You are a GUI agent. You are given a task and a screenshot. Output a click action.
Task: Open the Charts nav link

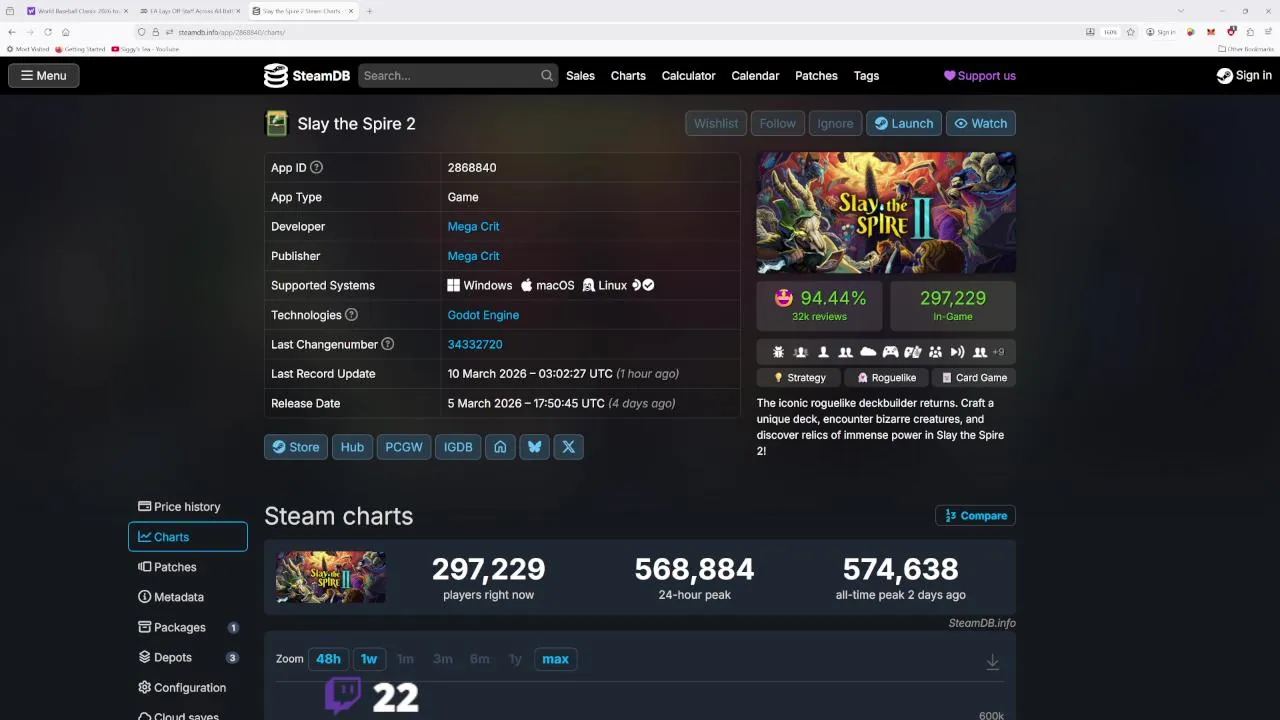coord(628,76)
